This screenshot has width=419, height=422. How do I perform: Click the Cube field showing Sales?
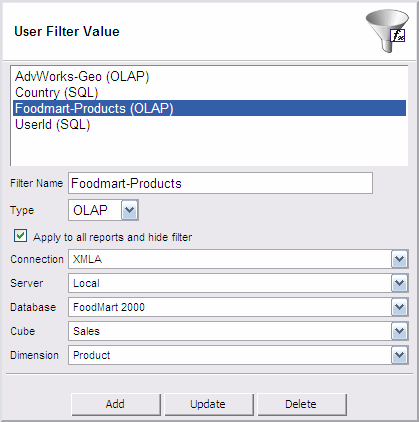[x=230, y=331]
